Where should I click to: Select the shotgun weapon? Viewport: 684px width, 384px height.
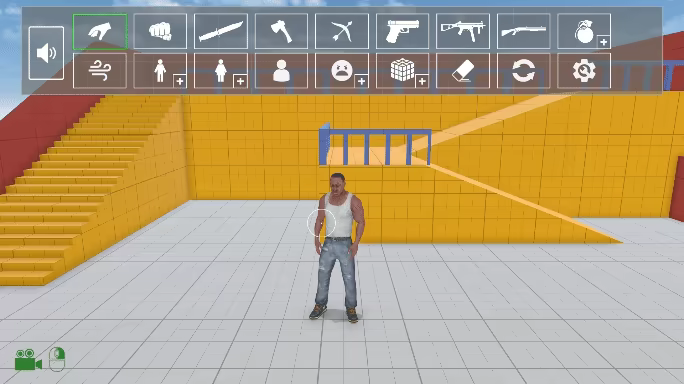[x=523, y=31]
